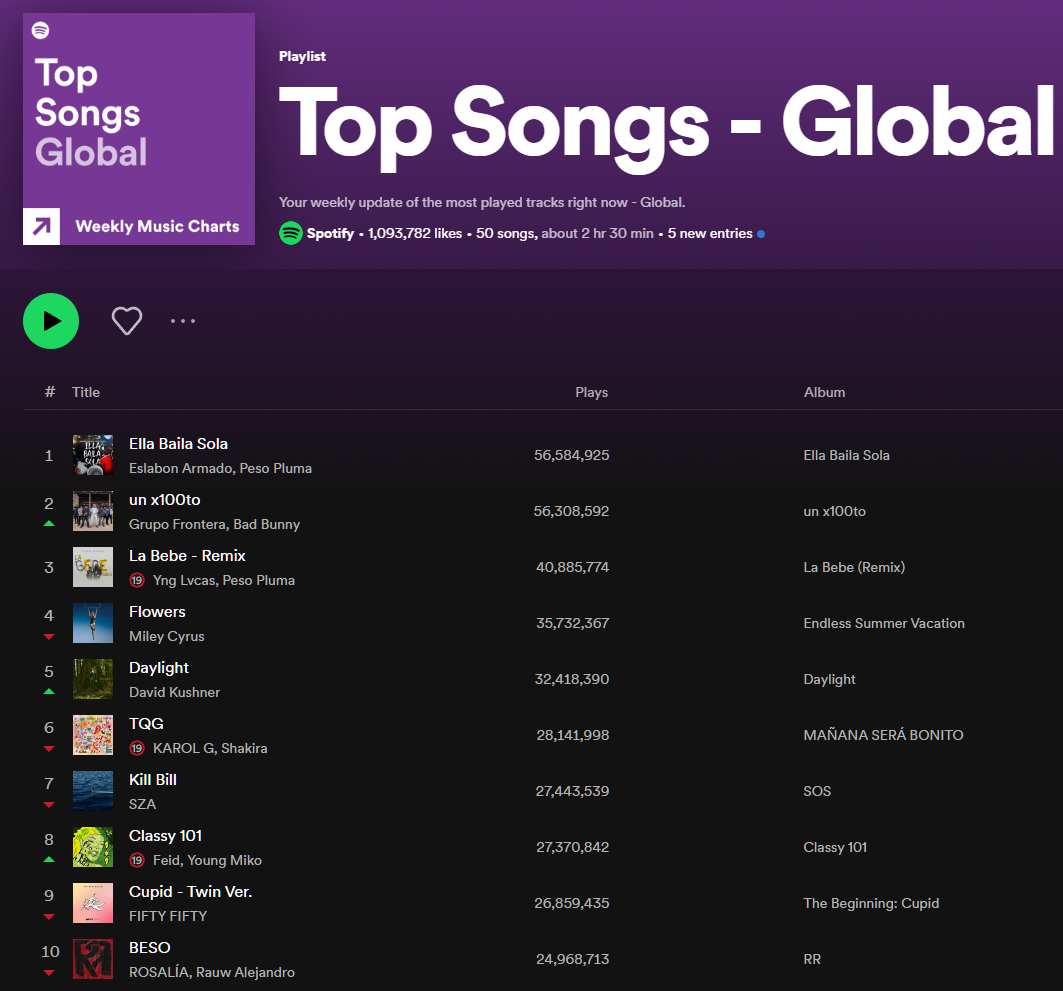1063x991 pixels.
Task: Click explicit 19 badge on La Bebe Remix
Action: [137, 580]
